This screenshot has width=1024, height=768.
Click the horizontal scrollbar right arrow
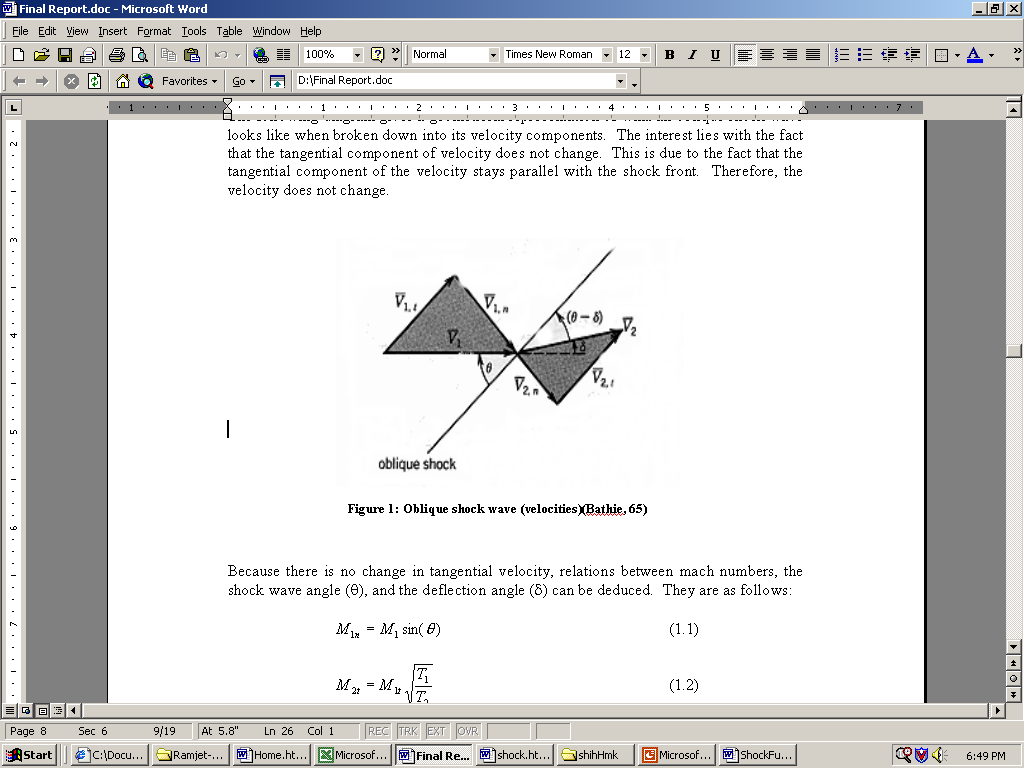[x=997, y=711]
